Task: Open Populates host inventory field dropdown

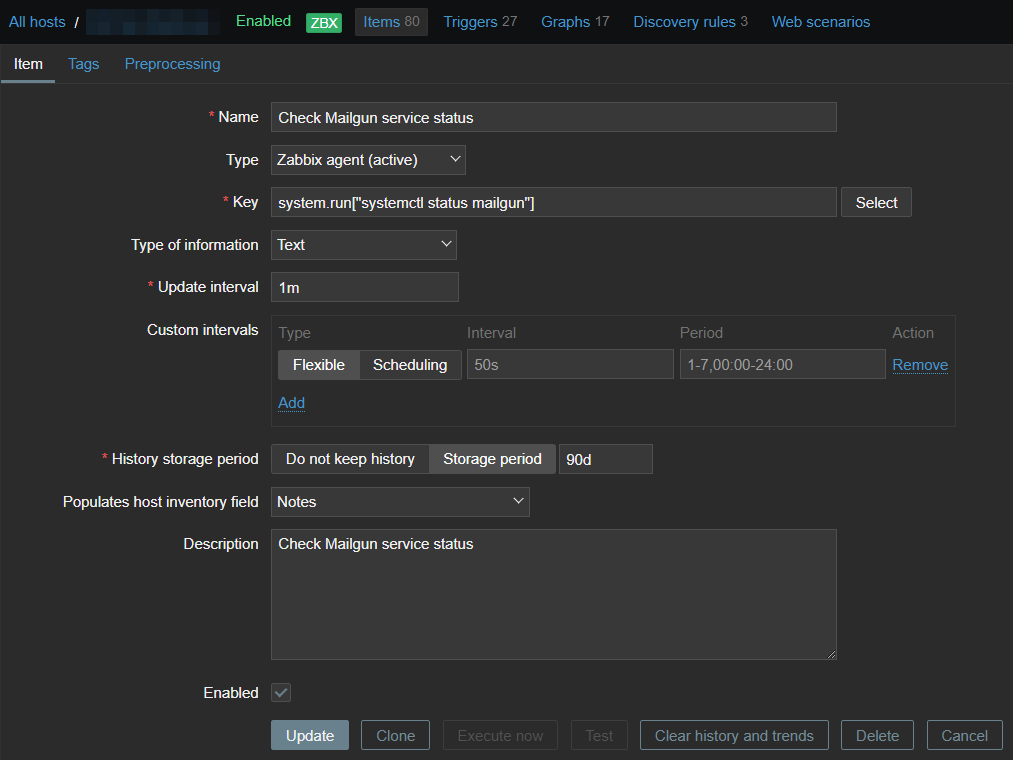Action: point(400,502)
